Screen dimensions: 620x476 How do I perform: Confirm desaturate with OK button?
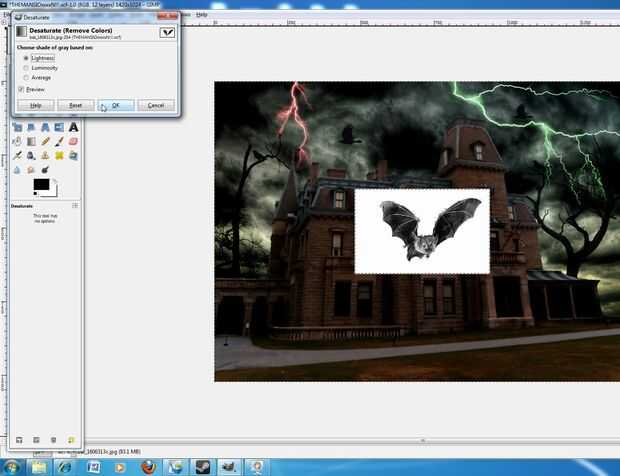click(x=116, y=106)
